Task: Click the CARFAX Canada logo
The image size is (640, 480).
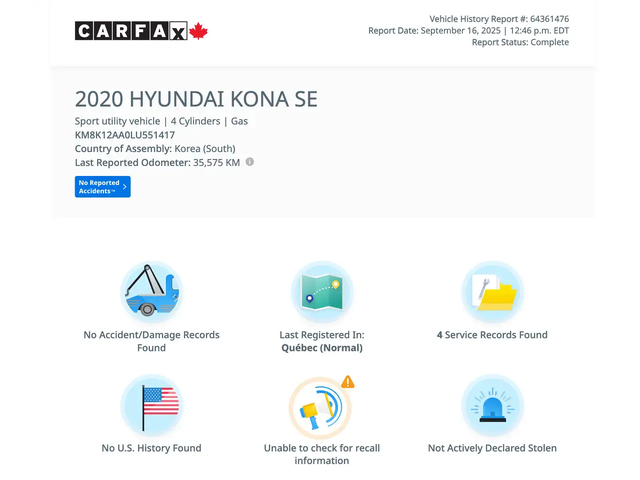Action: coord(141,31)
